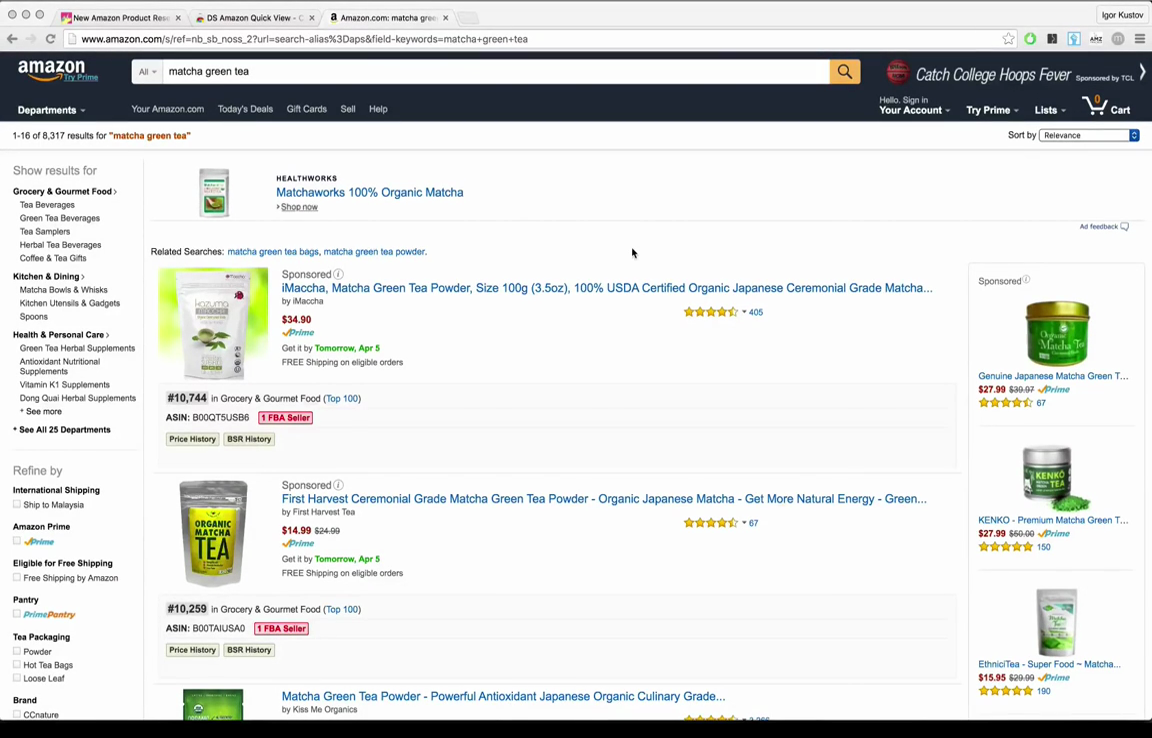The width and height of the screenshot is (1152, 738).
Task: Click the blue highlighted extension icon
Action: tap(1074, 39)
